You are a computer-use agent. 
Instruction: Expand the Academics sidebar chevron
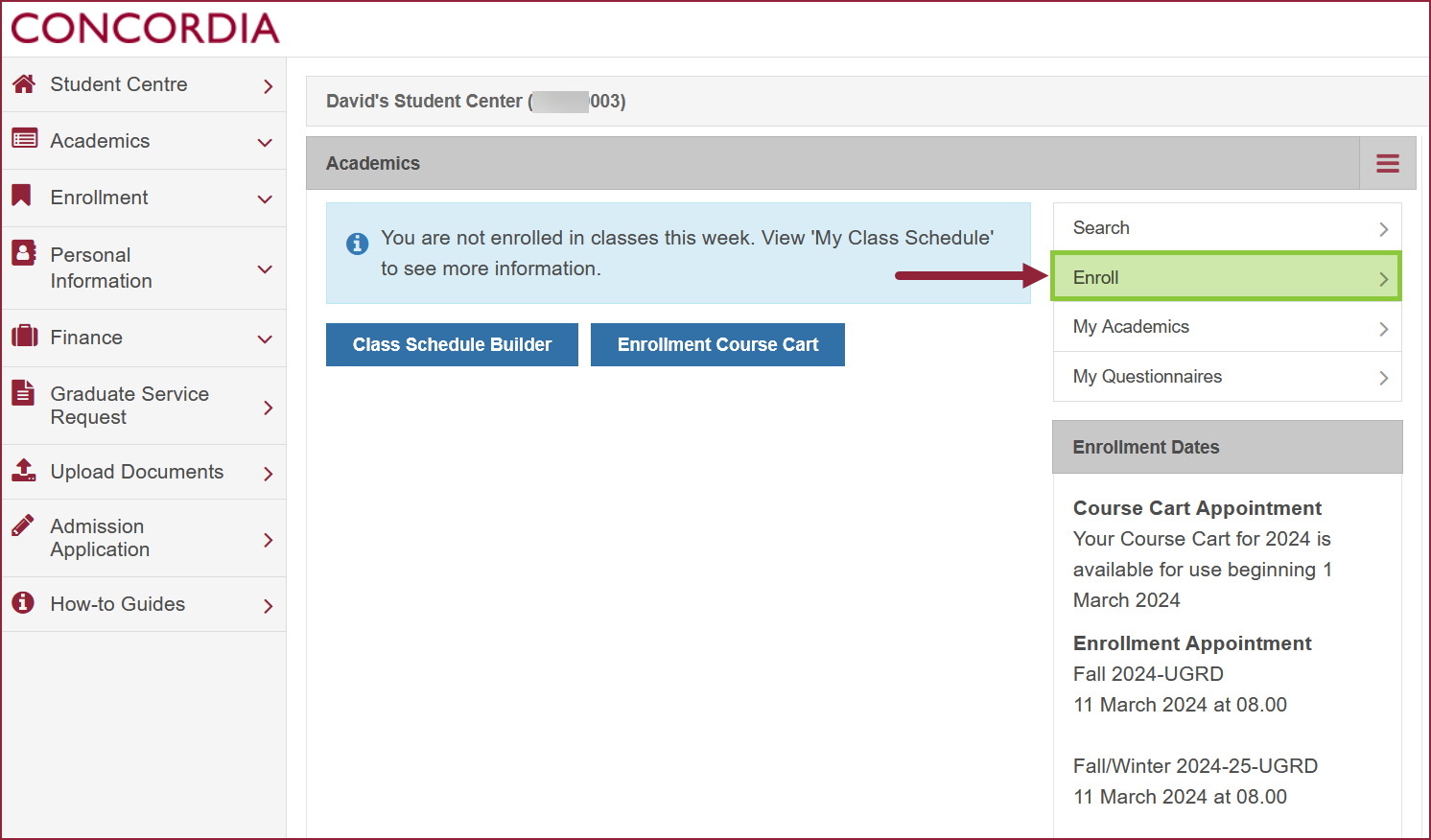tap(266, 143)
